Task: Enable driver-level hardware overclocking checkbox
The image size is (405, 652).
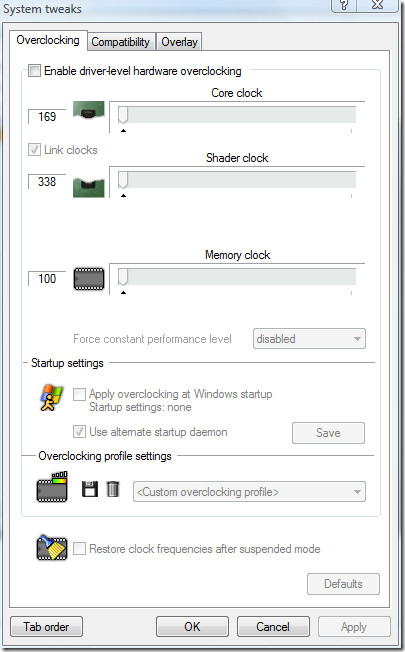Action: [x=35, y=70]
